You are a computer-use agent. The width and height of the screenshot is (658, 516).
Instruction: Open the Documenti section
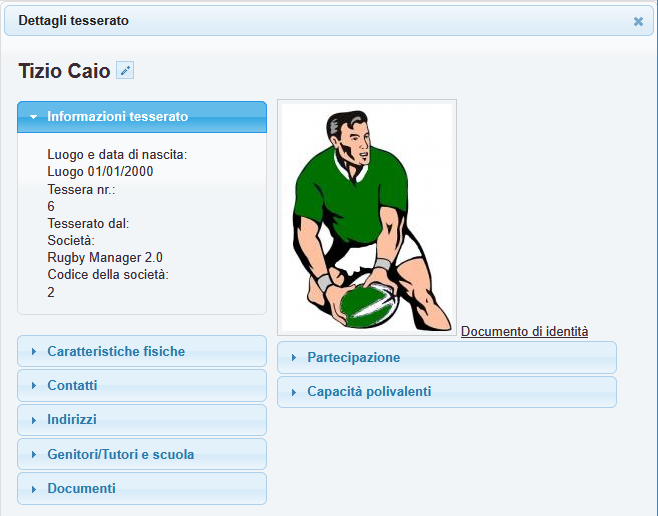(x=81, y=488)
